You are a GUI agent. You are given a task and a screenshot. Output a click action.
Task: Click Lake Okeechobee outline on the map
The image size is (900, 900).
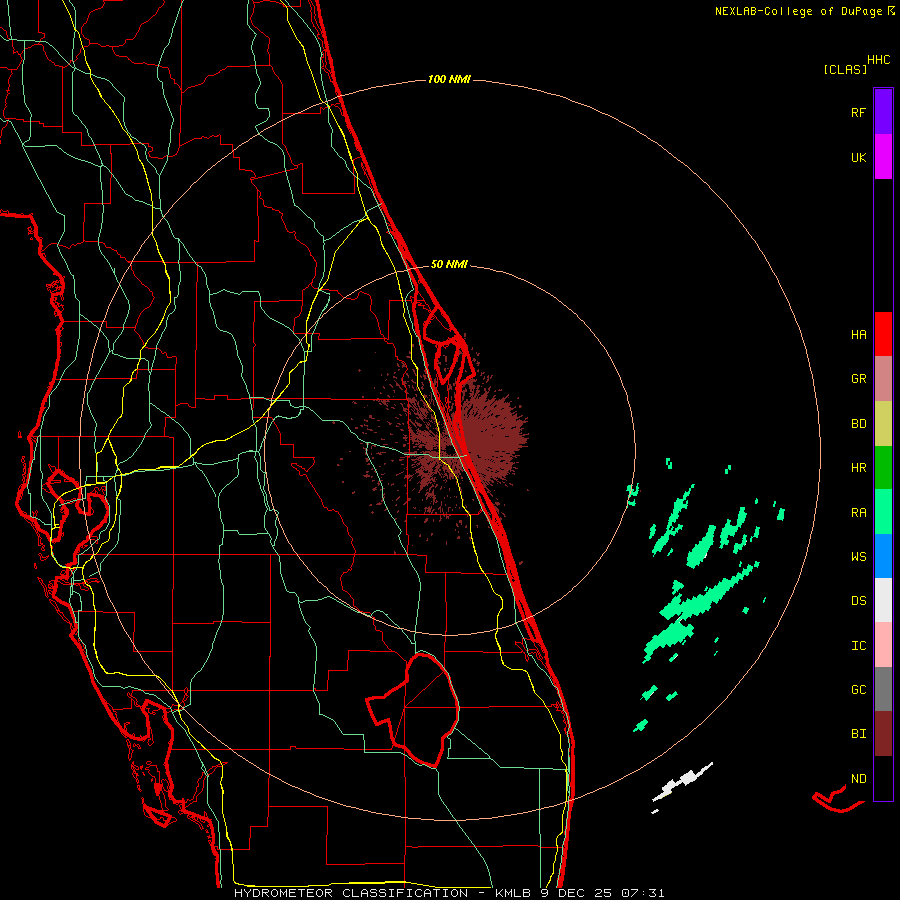pyautogui.click(x=413, y=709)
